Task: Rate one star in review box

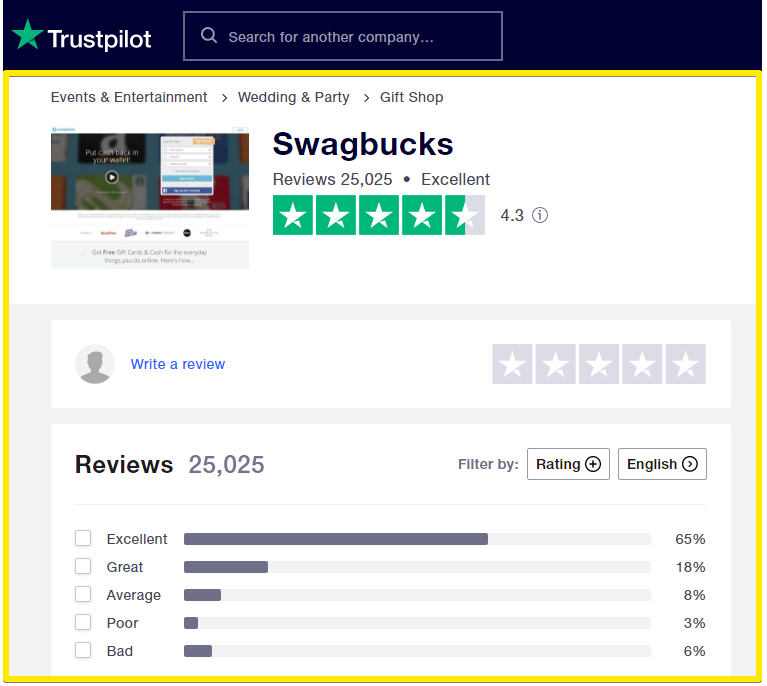Action: (x=512, y=364)
